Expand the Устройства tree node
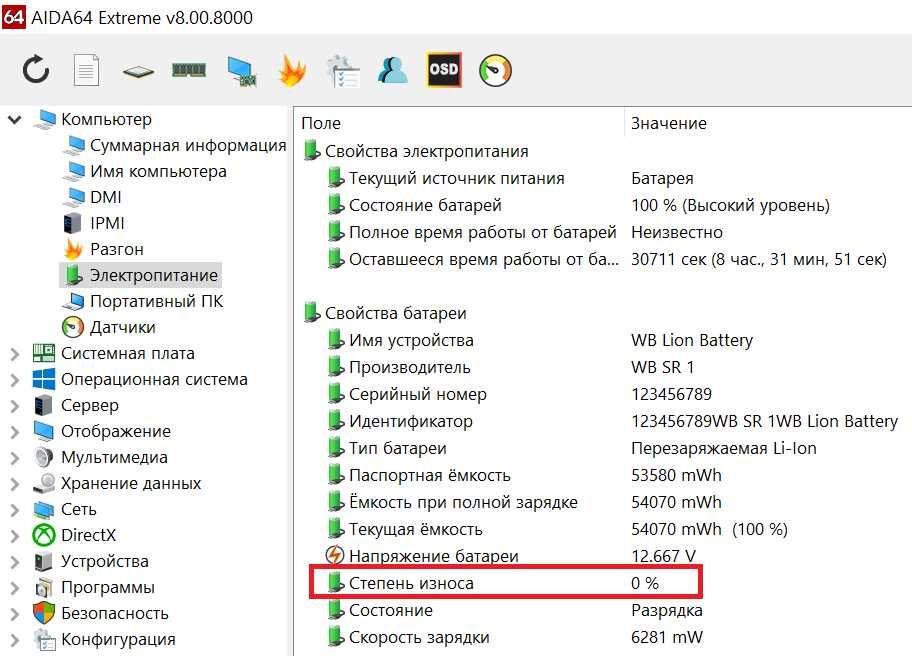The image size is (912, 656). [x=15, y=561]
